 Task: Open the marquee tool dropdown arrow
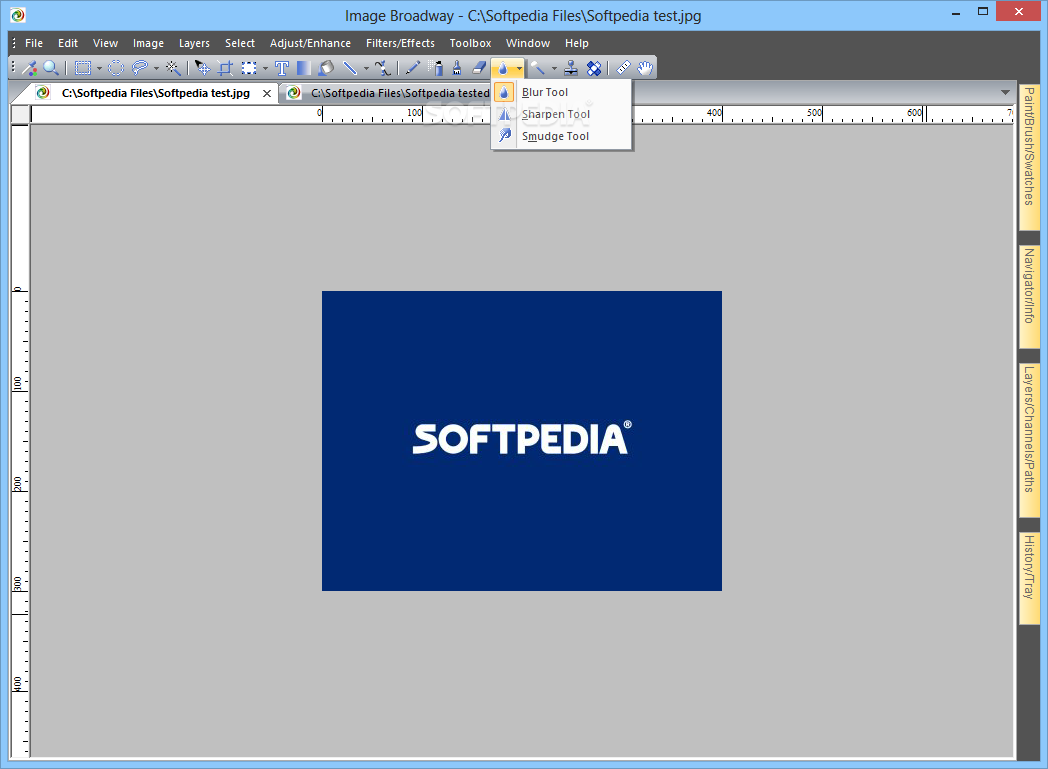[x=99, y=68]
